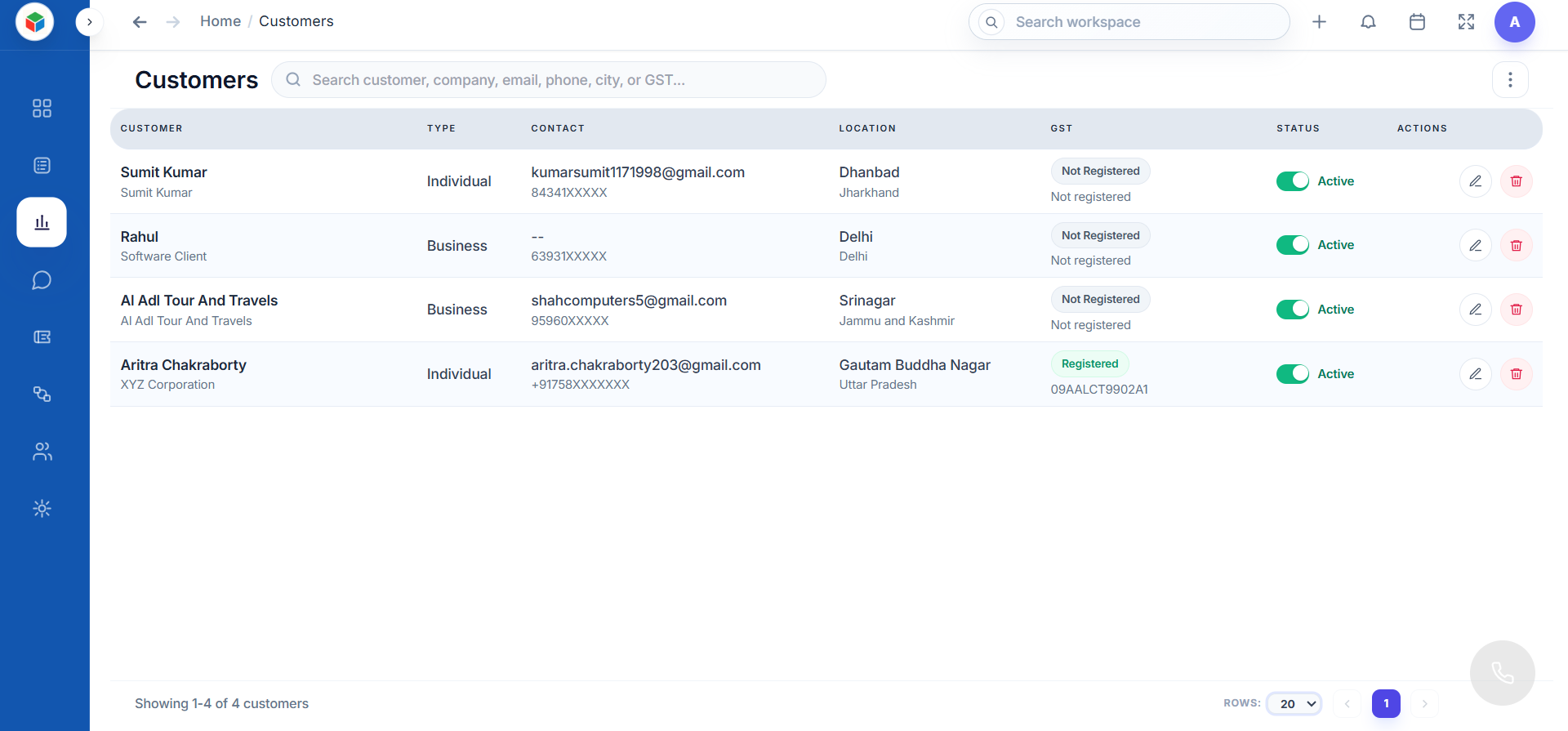Open the Rows per page dropdown
1568x731 pixels.
(x=1294, y=703)
